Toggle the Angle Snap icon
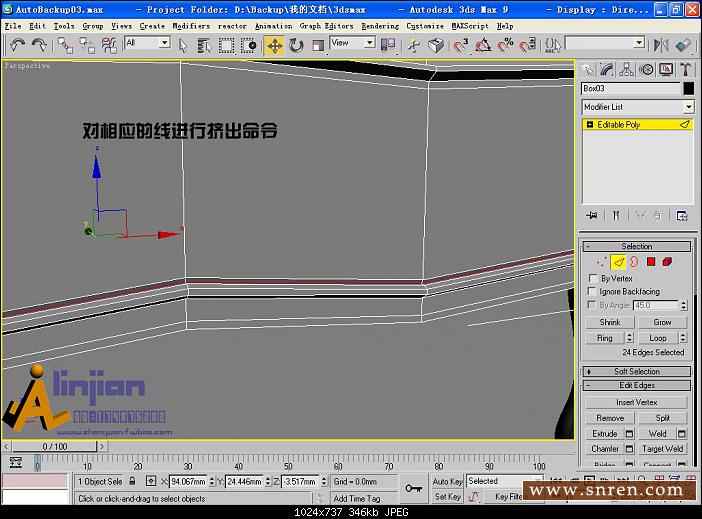This screenshot has width=702, height=519. [x=483, y=45]
